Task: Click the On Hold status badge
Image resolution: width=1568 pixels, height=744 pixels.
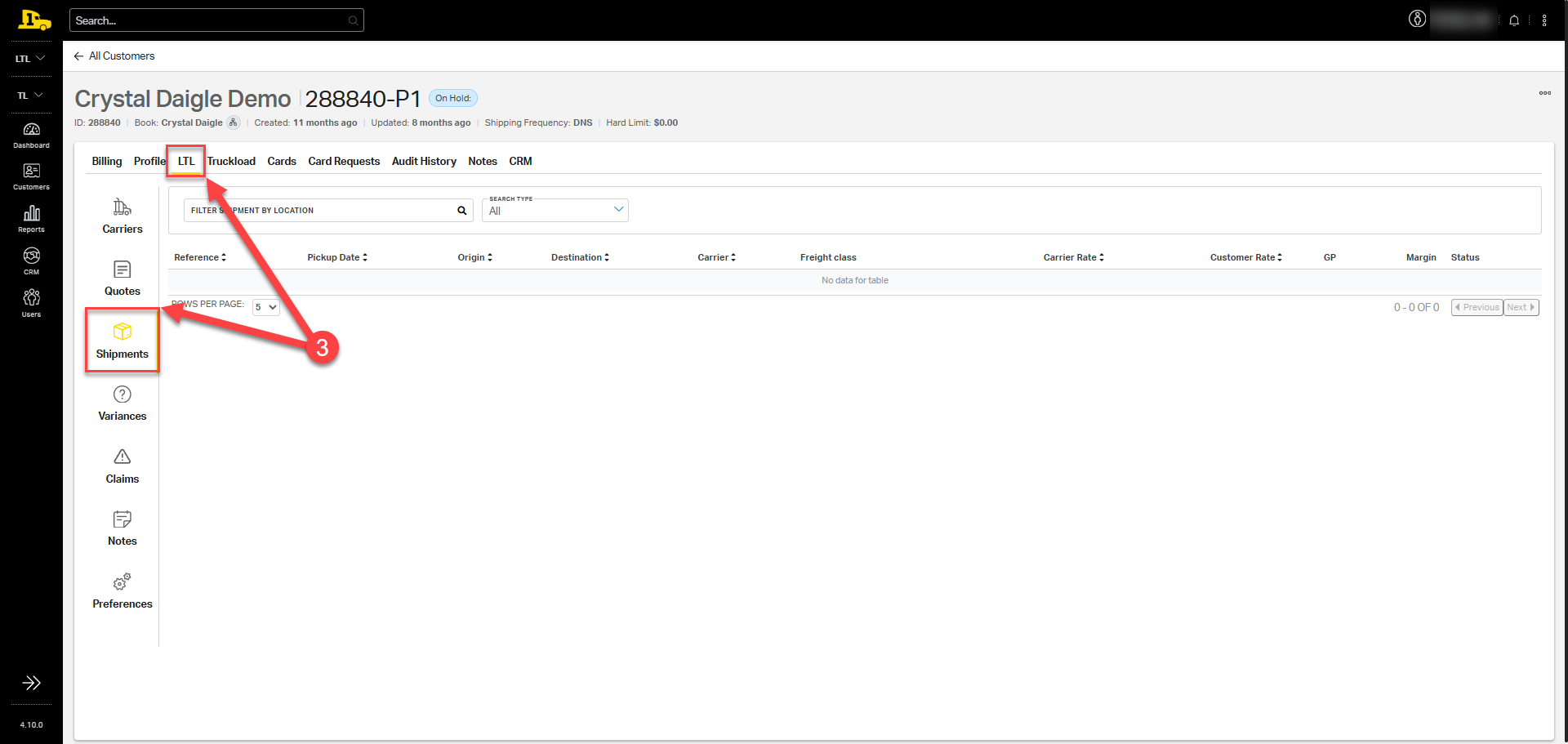Action: [453, 98]
